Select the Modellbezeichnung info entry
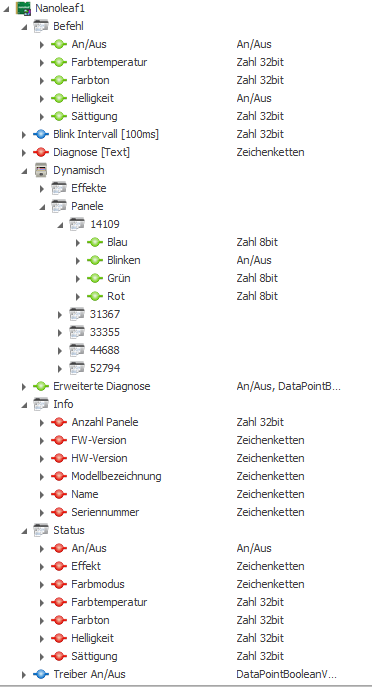The image size is (372, 687). point(116,476)
